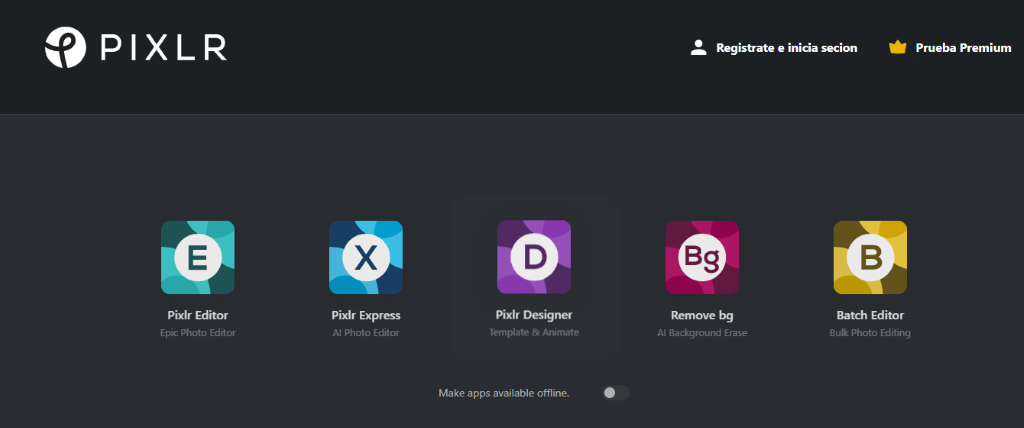Click the Make apps available offline text
Viewport: 1024px width, 428px height.
pyautogui.click(x=504, y=393)
